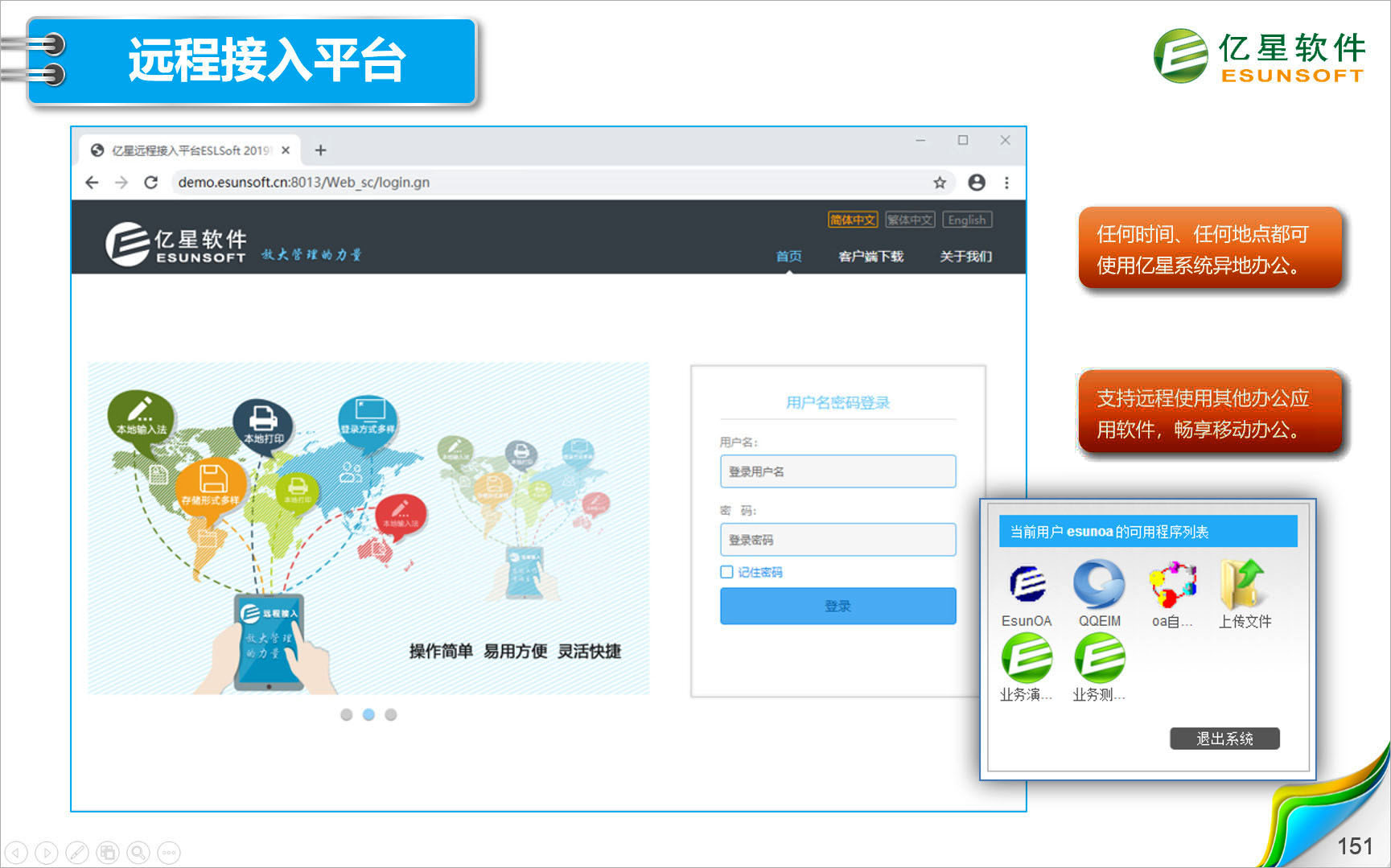The height and width of the screenshot is (868, 1391).
Task: Switch language to 繁体中文
Action: click(910, 220)
